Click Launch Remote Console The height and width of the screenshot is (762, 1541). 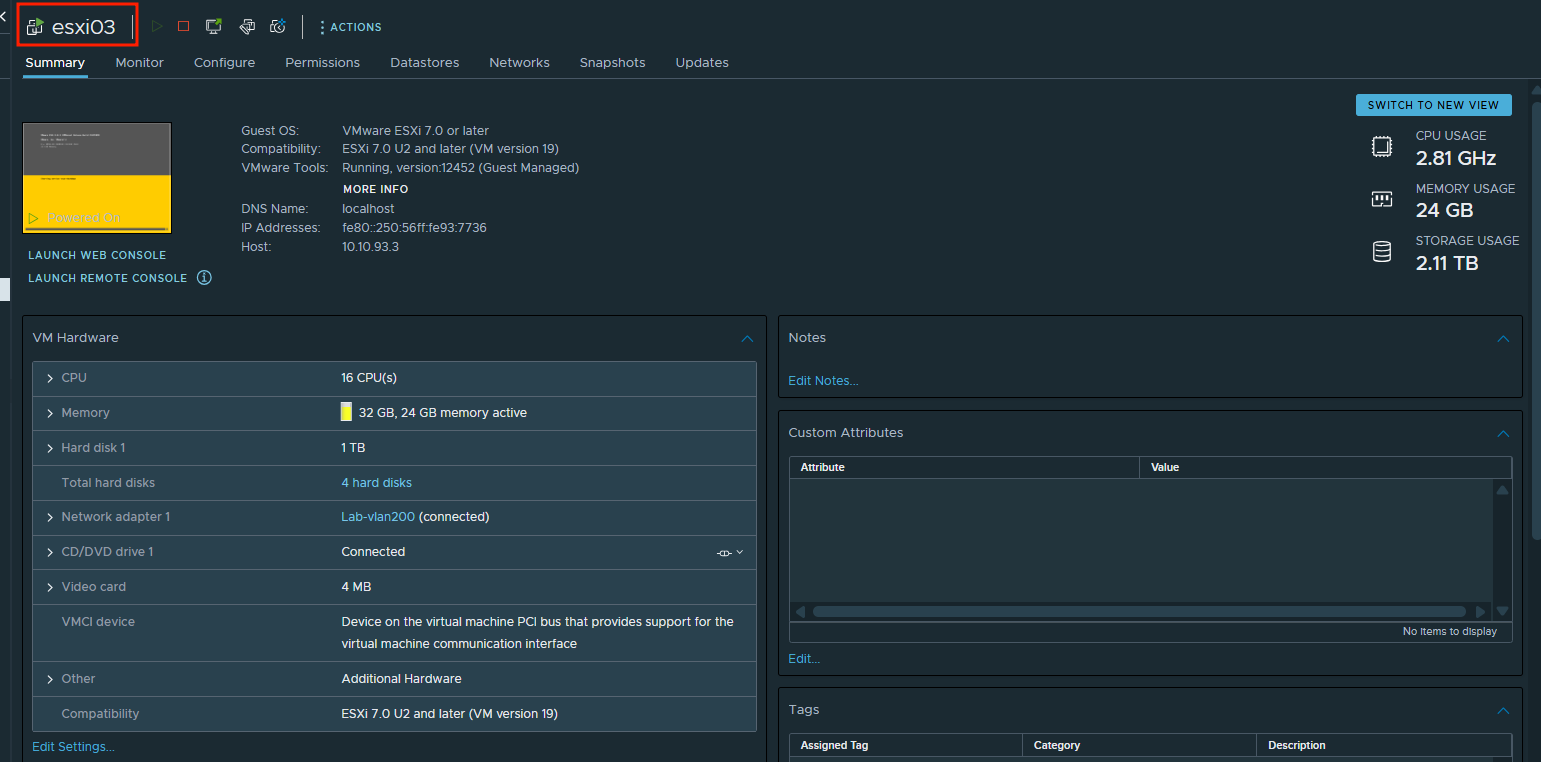(108, 278)
